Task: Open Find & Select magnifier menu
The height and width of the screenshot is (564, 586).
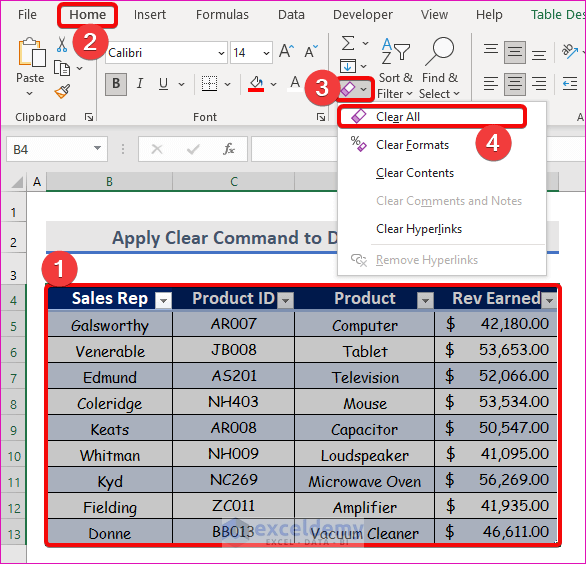Action: pyautogui.click(x=440, y=68)
